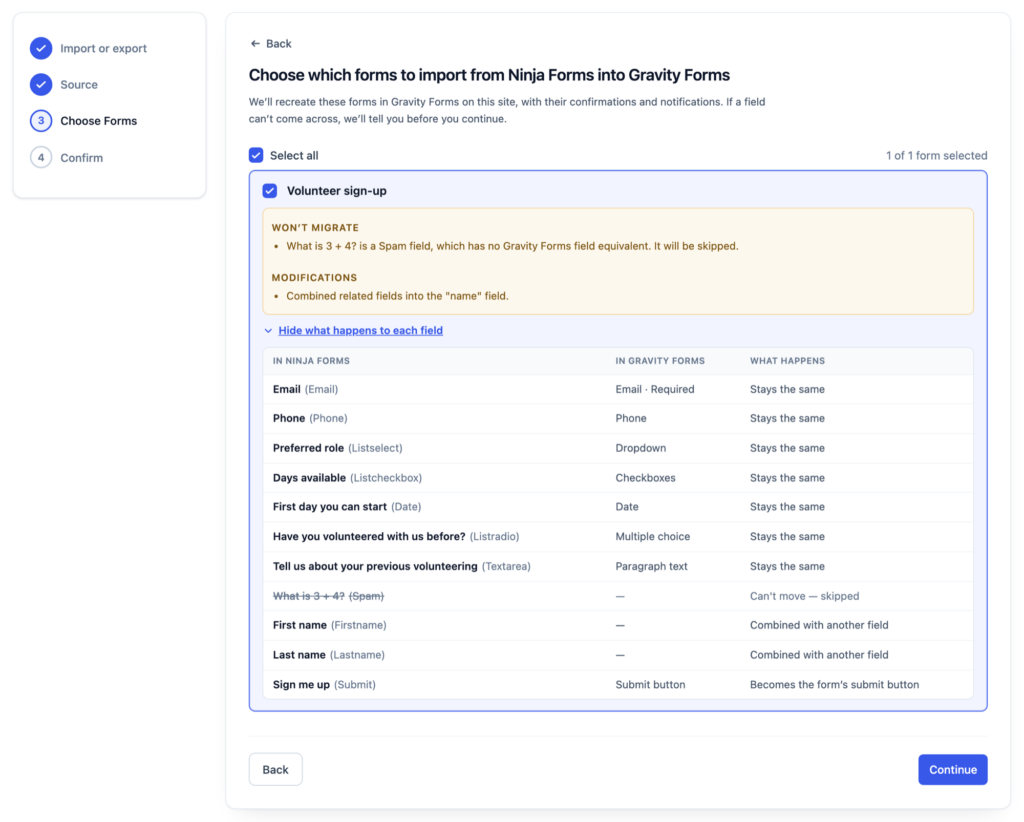Image resolution: width=1024 pixels, height=822 pixels.
Task: Click Have you volunteered with us before? label
Action: (396, 537)
